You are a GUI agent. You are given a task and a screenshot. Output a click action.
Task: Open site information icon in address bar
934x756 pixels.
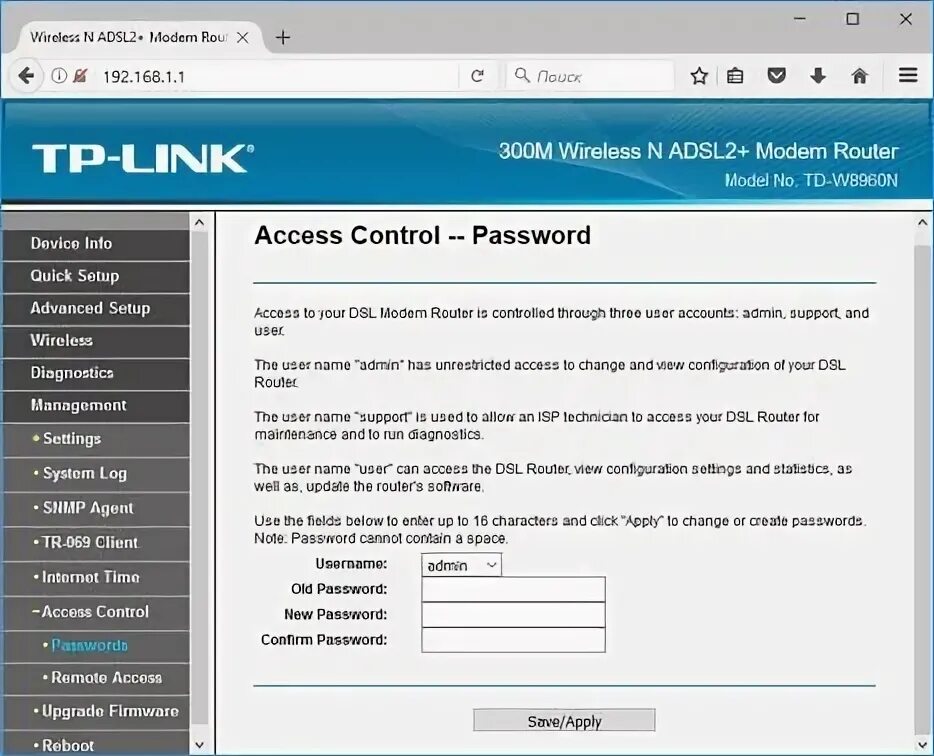tap(59, 76)
